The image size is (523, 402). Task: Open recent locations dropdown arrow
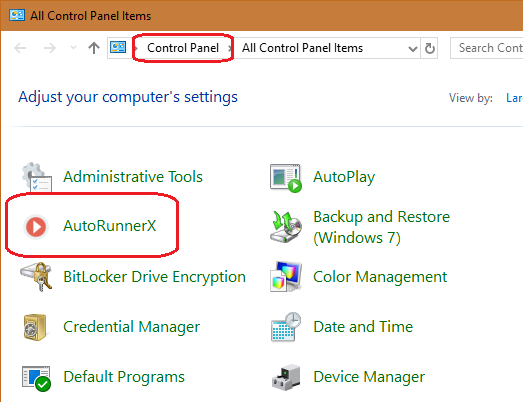click(x=73, y=48)
